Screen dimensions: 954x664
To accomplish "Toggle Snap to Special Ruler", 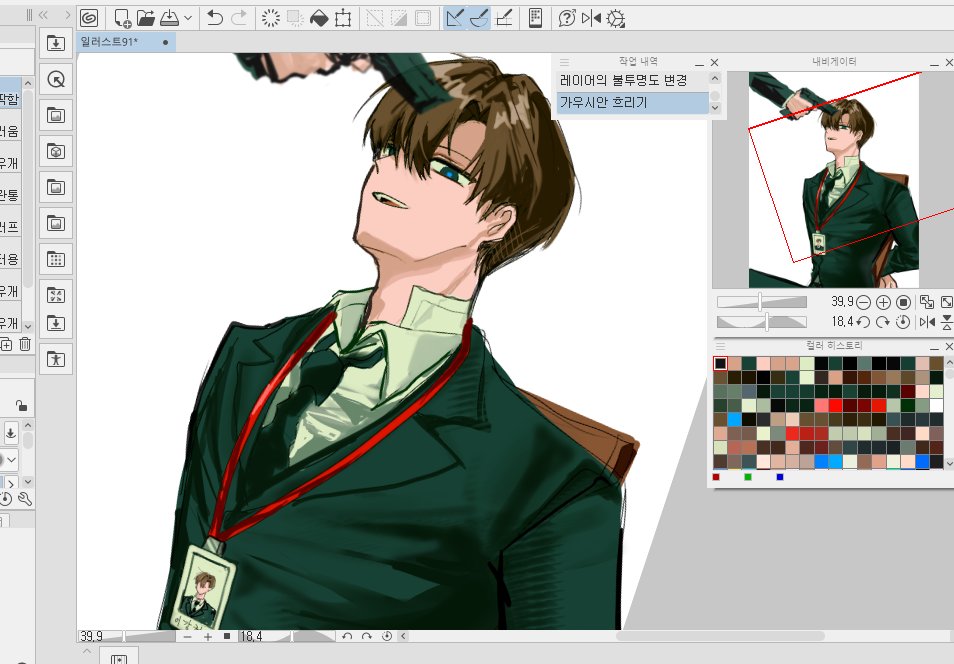I will point(479,18).
